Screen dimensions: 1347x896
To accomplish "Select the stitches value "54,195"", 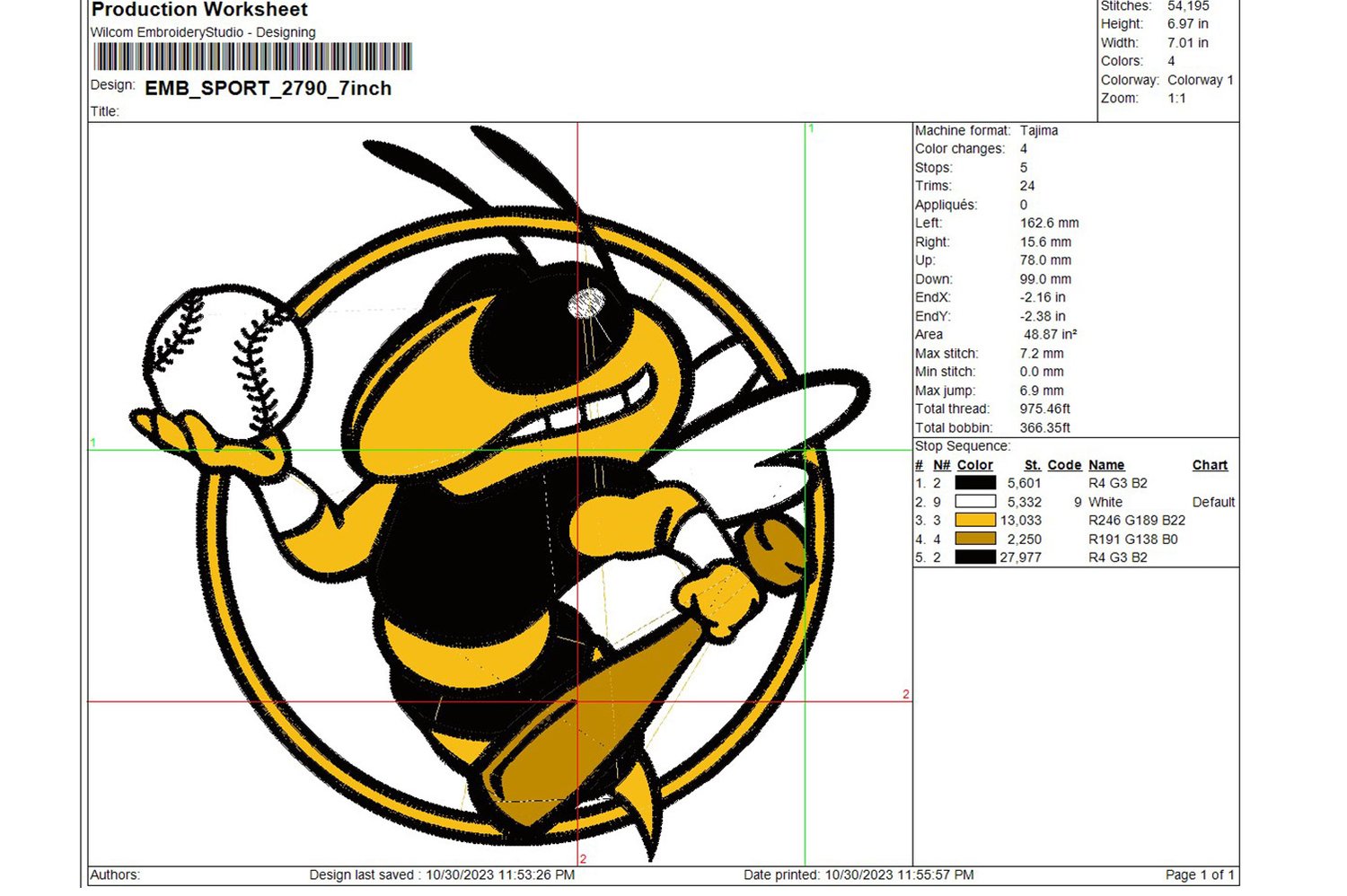I will coord(1188,6).
